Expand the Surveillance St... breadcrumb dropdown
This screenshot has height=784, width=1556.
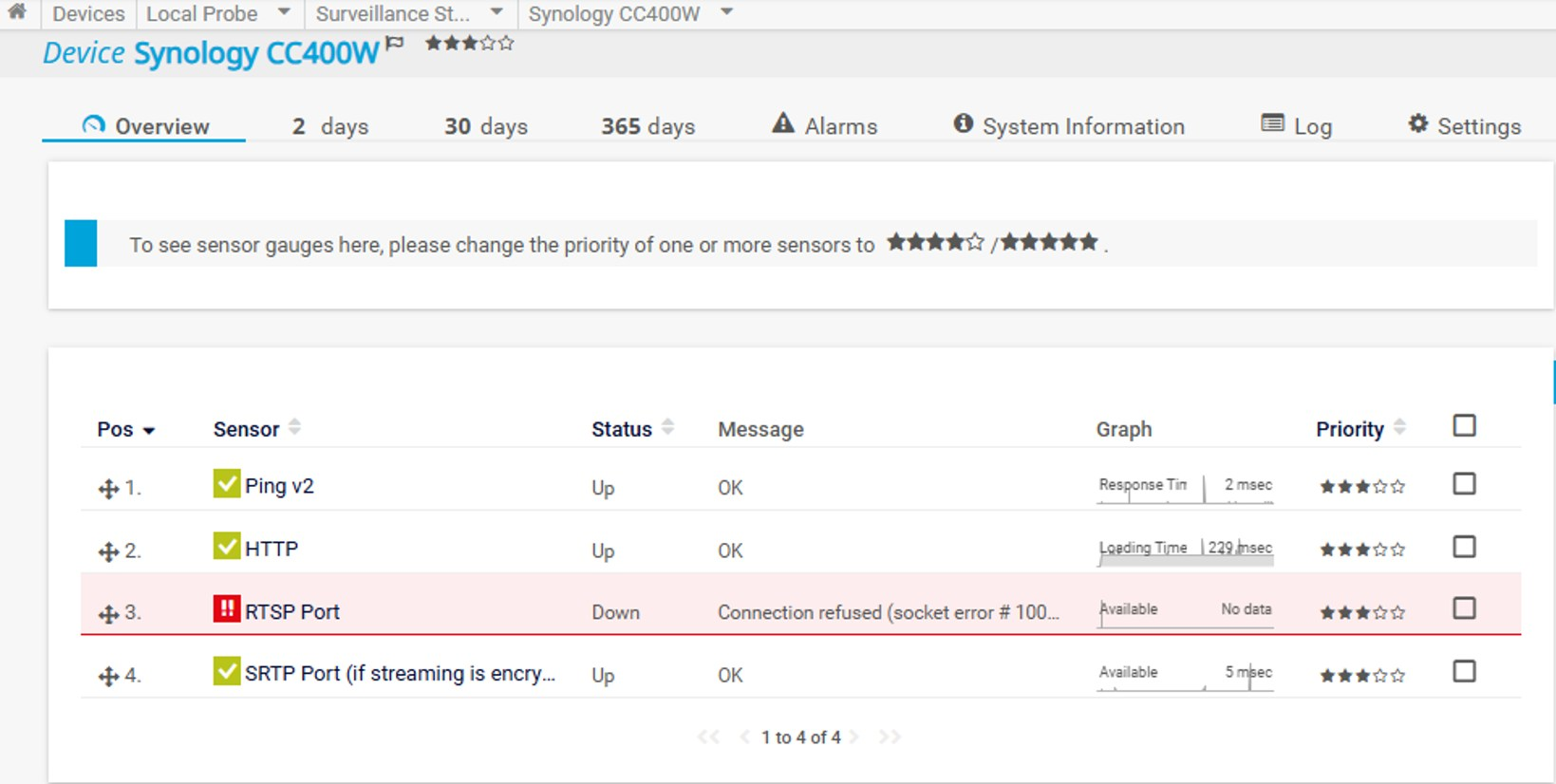(x=497, y=13)
